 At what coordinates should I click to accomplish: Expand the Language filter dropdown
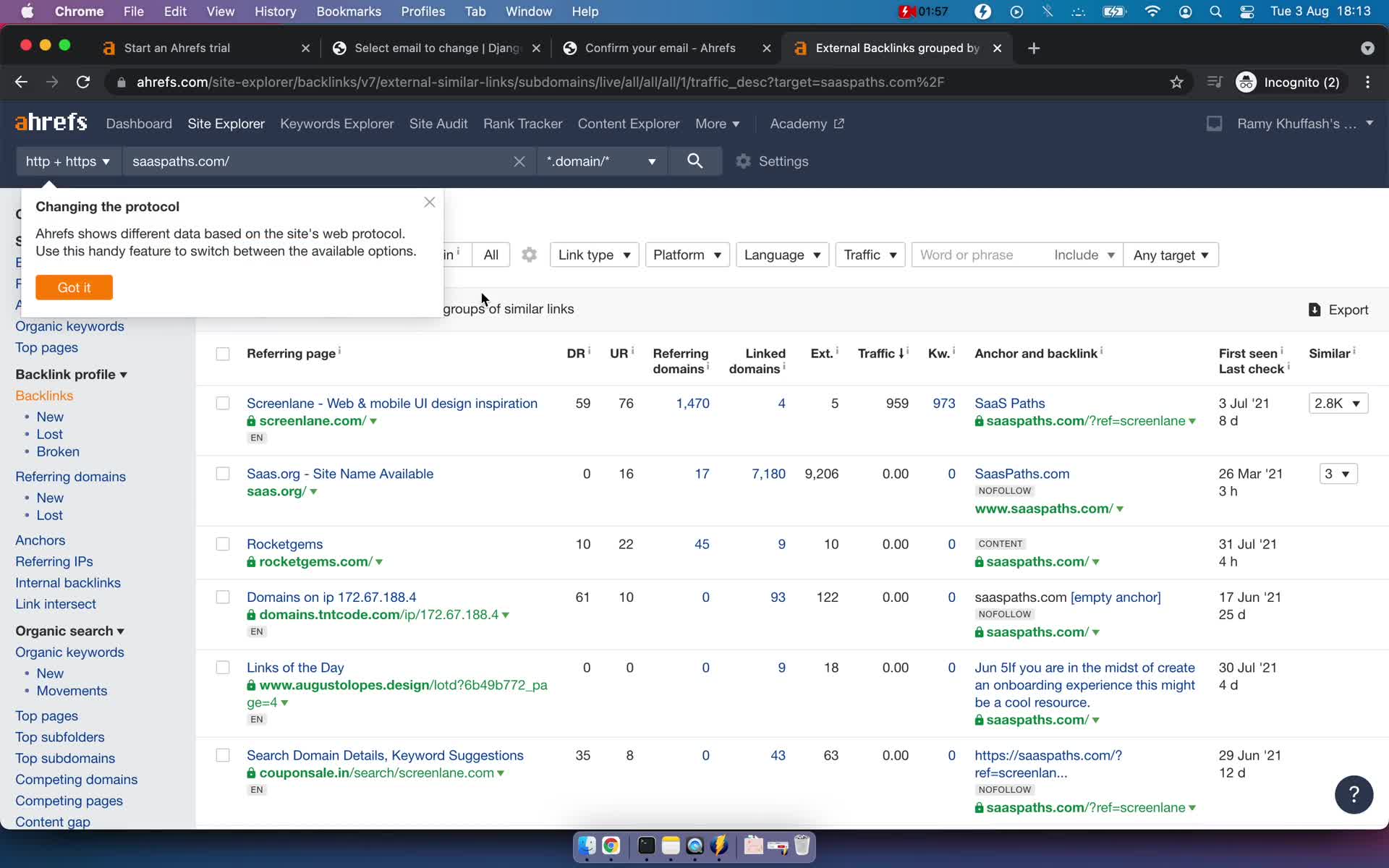click(x=782, y=254)
